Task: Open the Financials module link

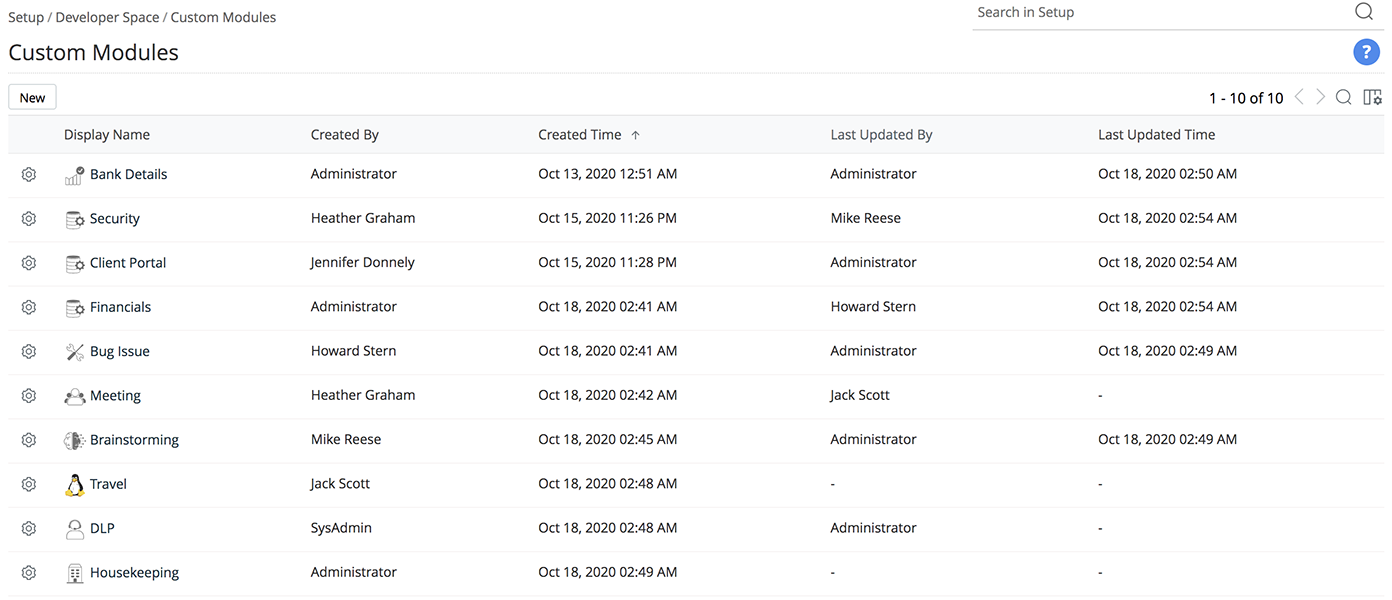Action: click(x=120, y=307)
